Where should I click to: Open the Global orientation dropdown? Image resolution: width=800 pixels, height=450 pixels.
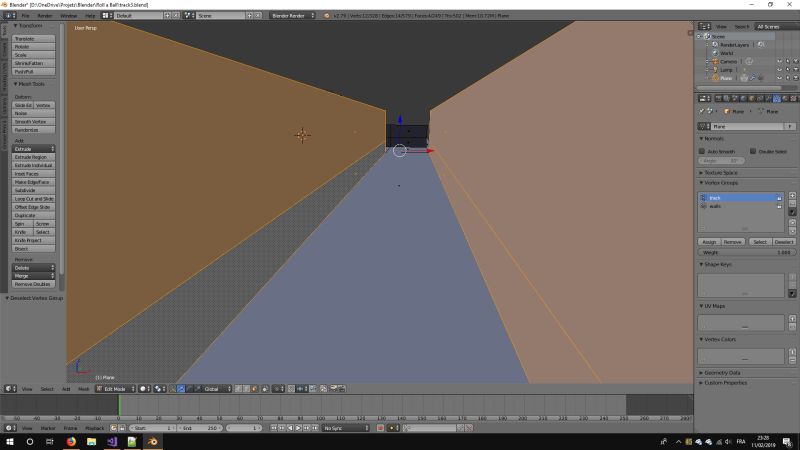pyautogui.click(x=217, y=389)
